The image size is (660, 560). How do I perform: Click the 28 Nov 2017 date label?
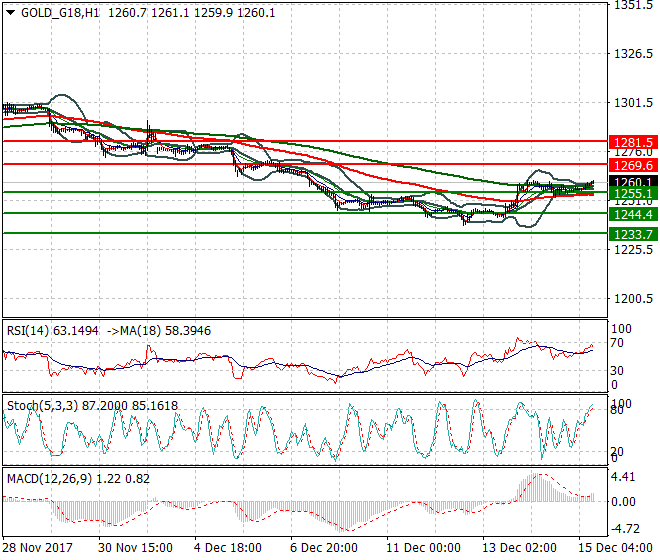point(37,548)
